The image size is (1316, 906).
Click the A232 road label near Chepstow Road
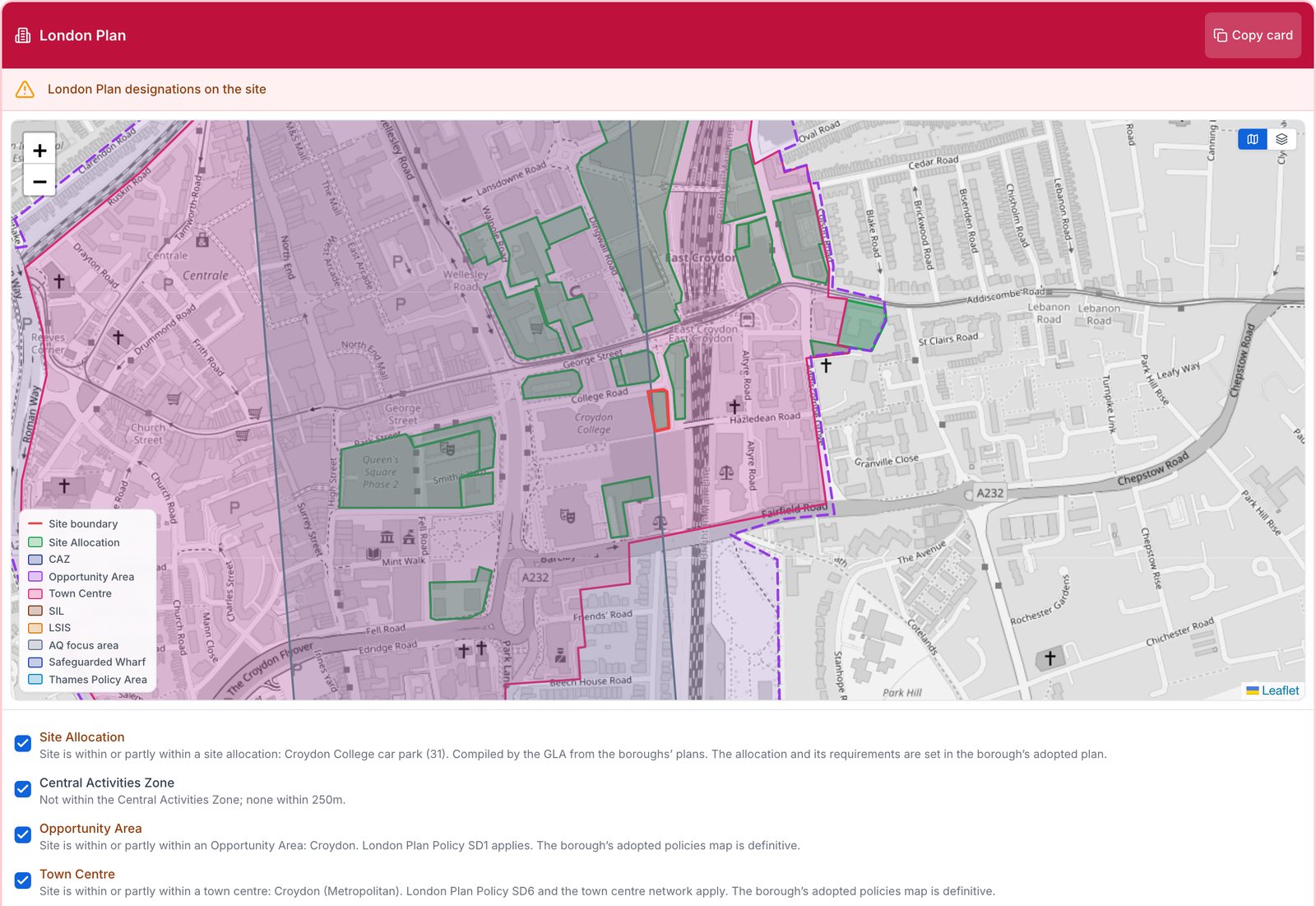click(x=989, y=493)
